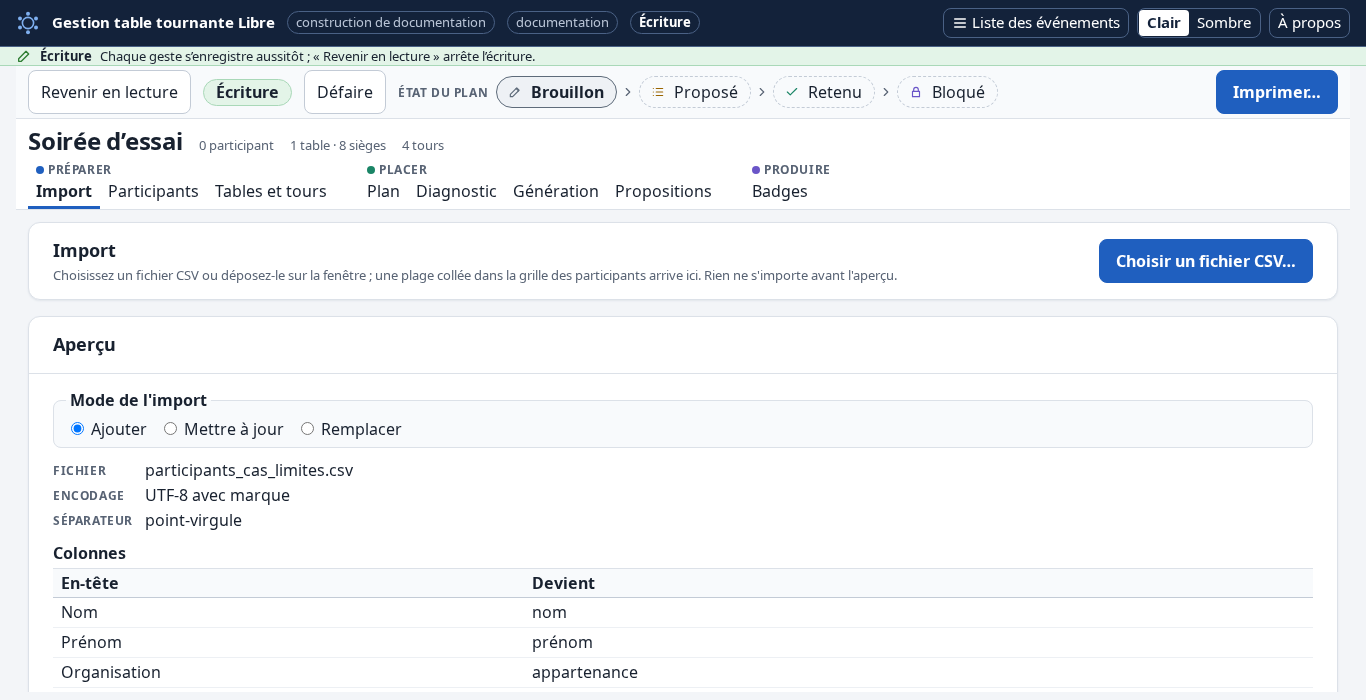Open the Import tab
Viewport: 1366px width, 700px height.
click(64, 191)
